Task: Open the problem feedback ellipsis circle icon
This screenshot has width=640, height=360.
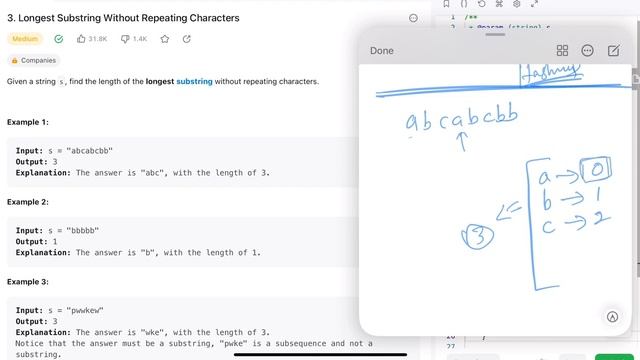Action: [x=413, y=18]
